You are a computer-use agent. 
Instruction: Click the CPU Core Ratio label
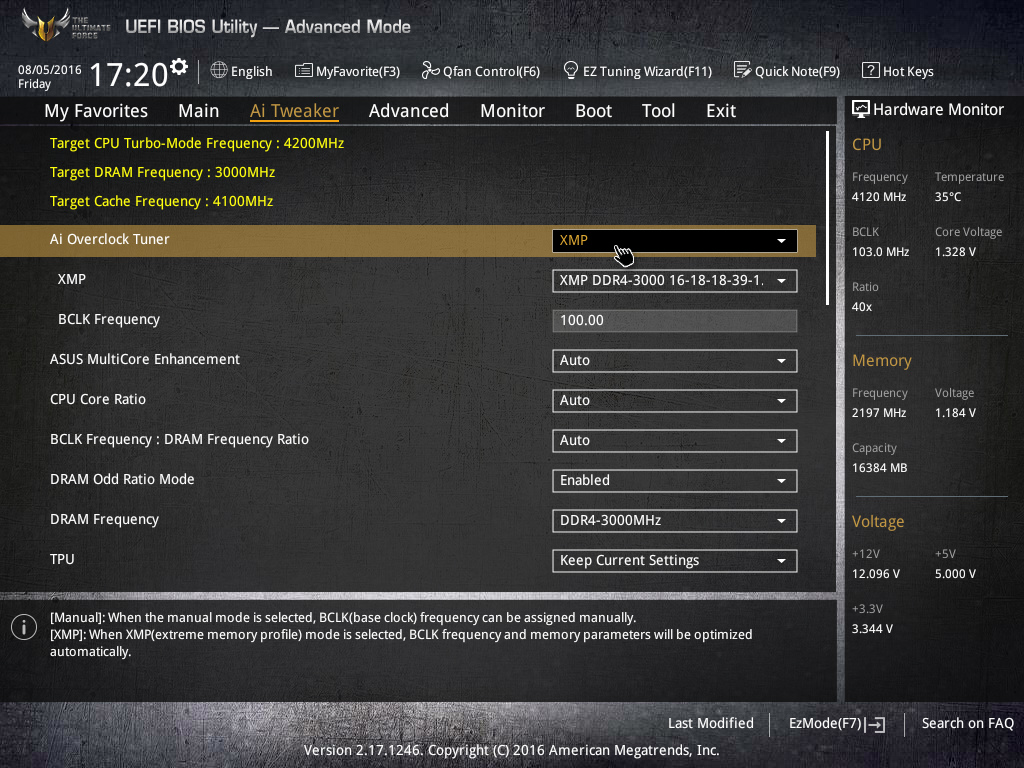[98, 399]
